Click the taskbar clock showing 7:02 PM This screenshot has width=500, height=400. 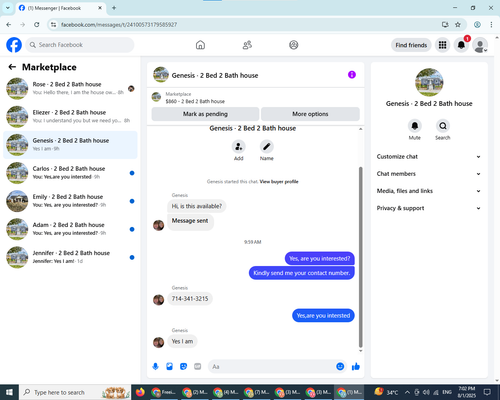467,392
